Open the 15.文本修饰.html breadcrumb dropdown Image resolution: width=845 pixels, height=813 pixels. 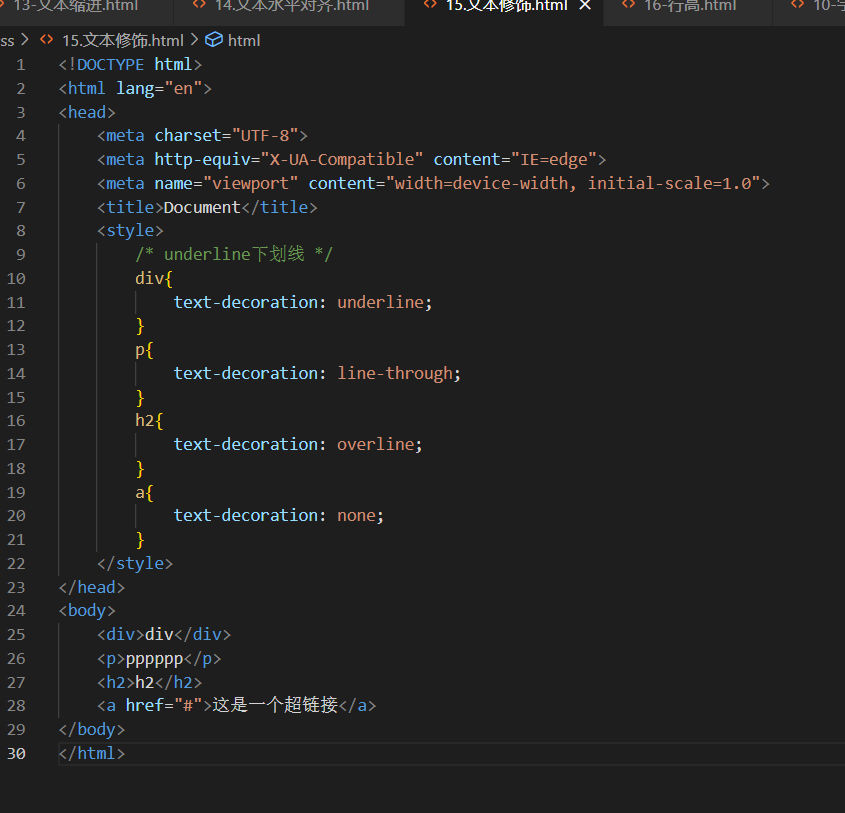[x=120, y=41]
